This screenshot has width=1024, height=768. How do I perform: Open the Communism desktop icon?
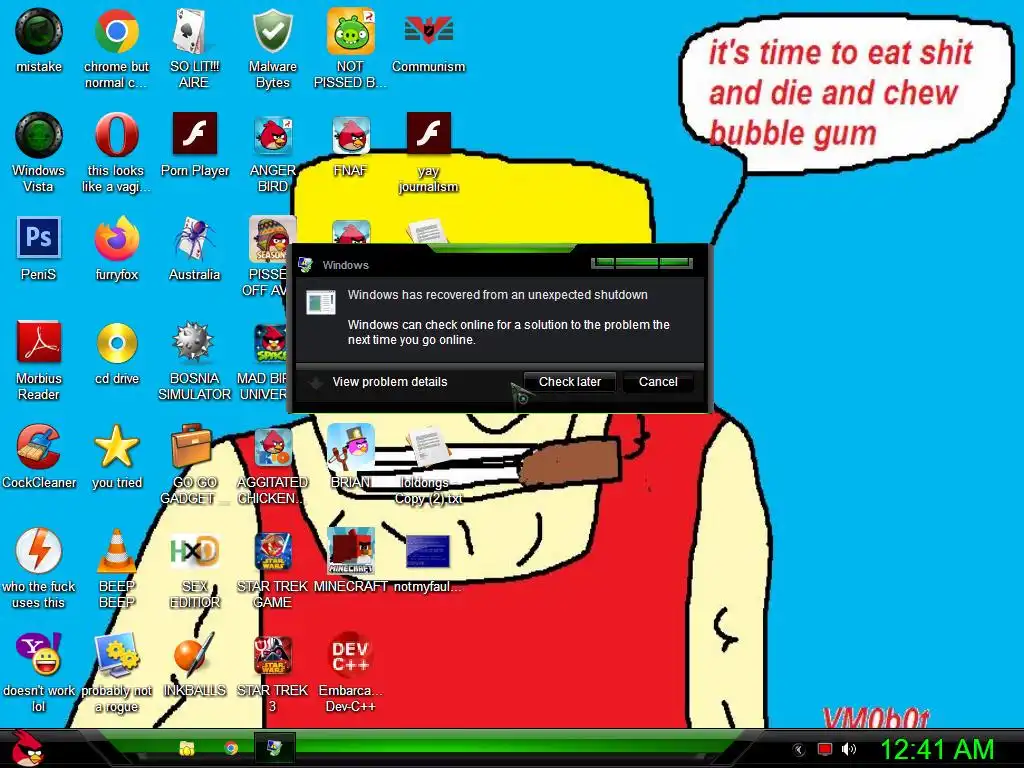428,40
